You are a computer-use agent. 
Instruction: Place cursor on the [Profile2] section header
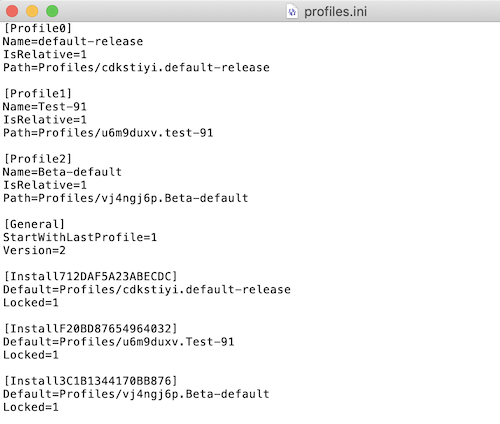tap(38, 159)
